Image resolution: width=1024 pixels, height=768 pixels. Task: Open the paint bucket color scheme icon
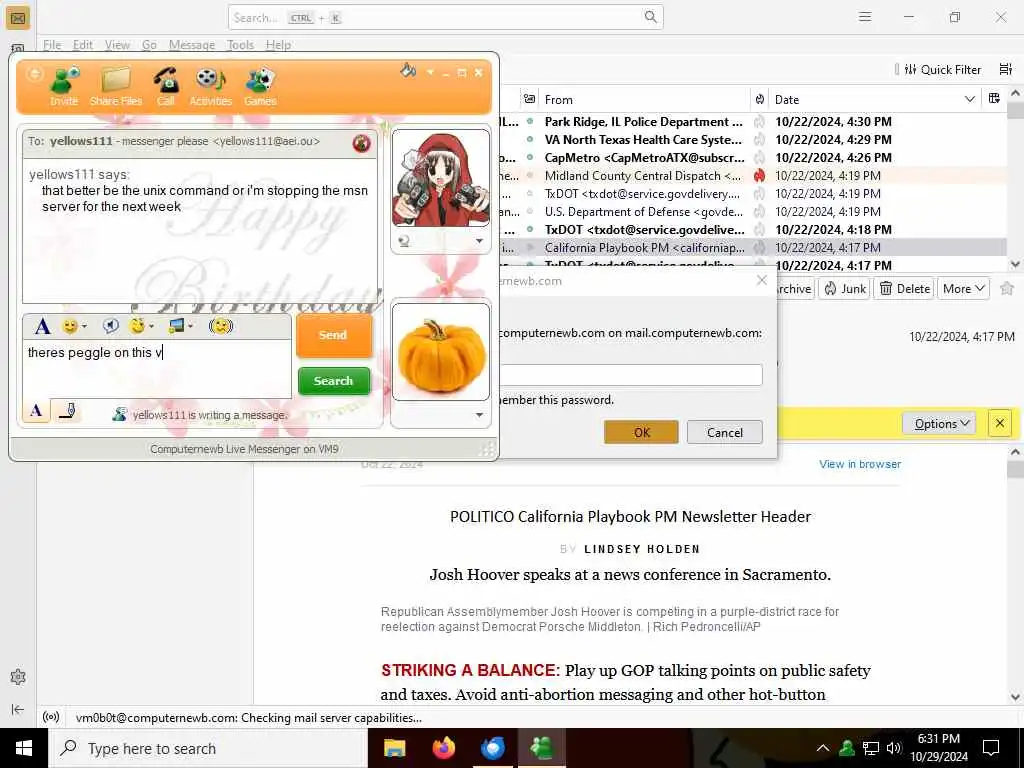click(408, 71)
